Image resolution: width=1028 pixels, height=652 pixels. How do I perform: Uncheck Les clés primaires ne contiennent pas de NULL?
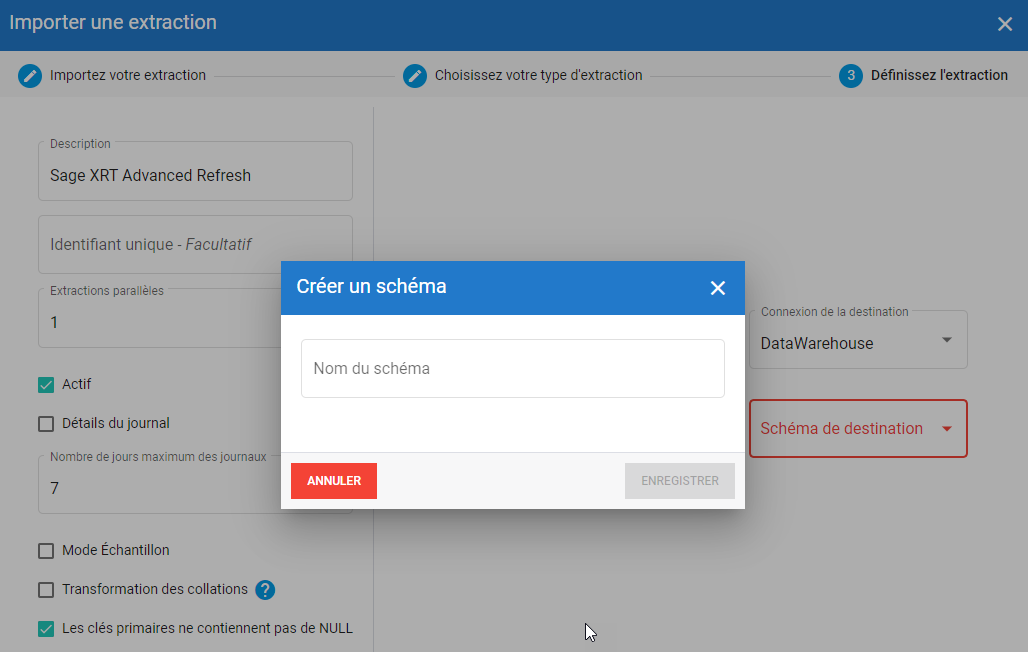[46, 629]
